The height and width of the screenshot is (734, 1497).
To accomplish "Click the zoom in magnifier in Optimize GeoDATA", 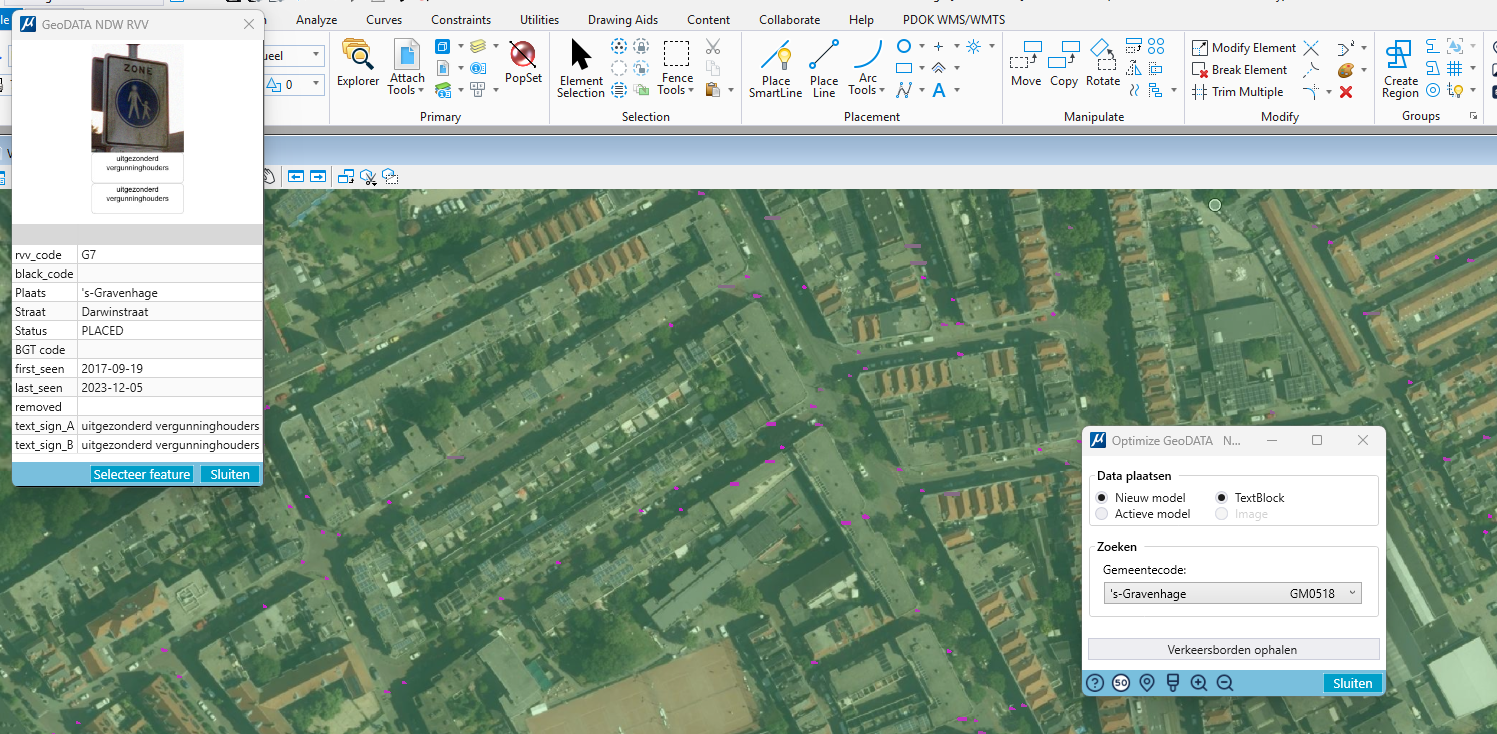I will coord(1199,683).
